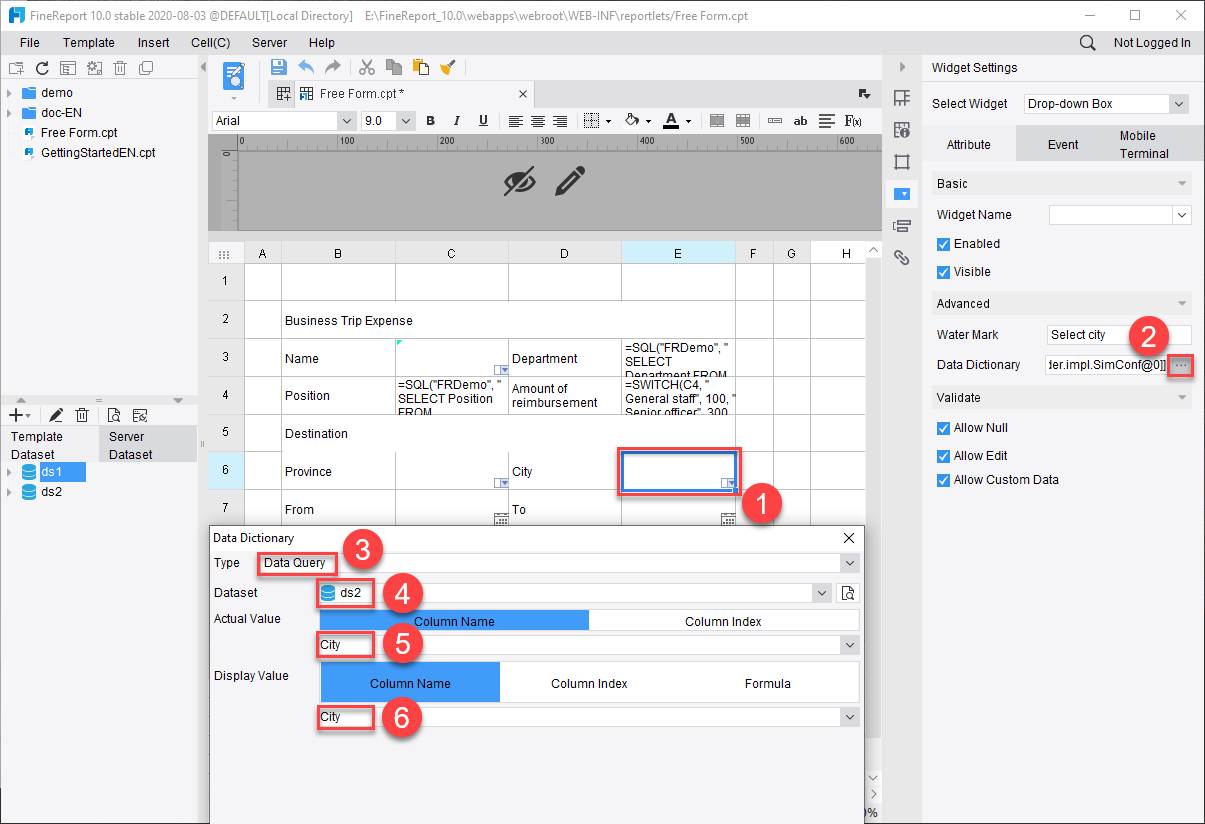The height and width of the screenshot is (824, 1205).
Task: Refresh the template file list
Action: (42, 68)
